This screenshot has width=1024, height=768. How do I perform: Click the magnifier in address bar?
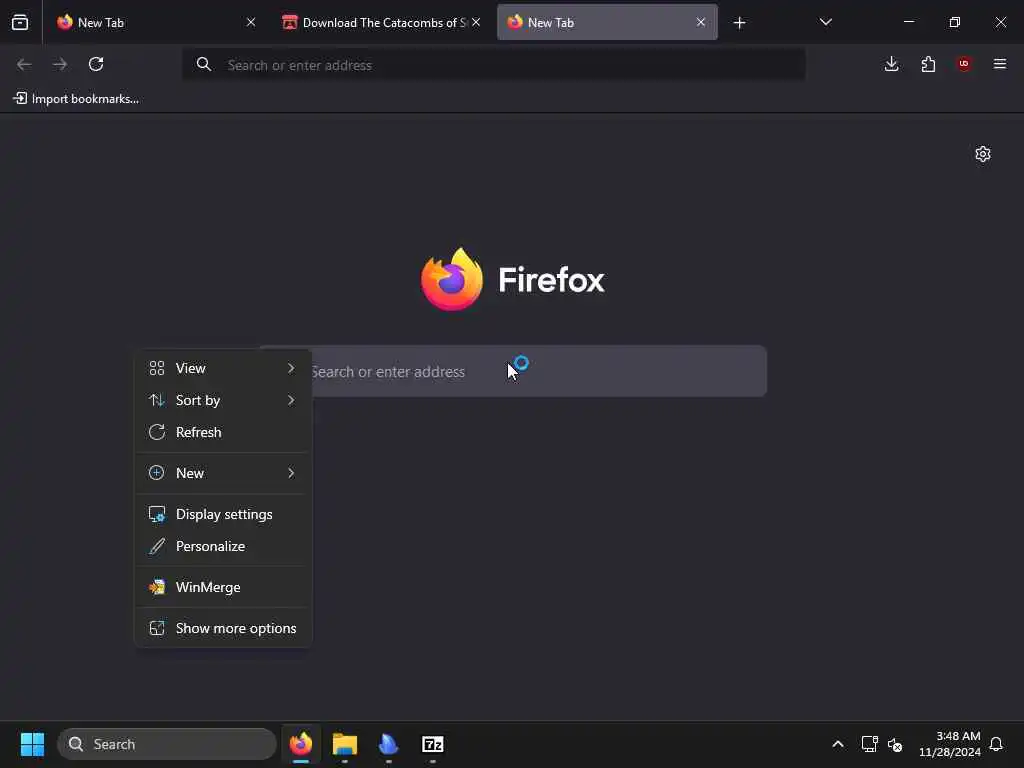(x=204, y=65)
